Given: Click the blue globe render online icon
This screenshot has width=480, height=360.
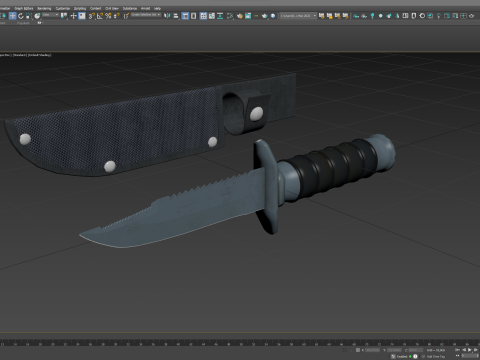Looking at the screenshot, I should tap(273, 16).
